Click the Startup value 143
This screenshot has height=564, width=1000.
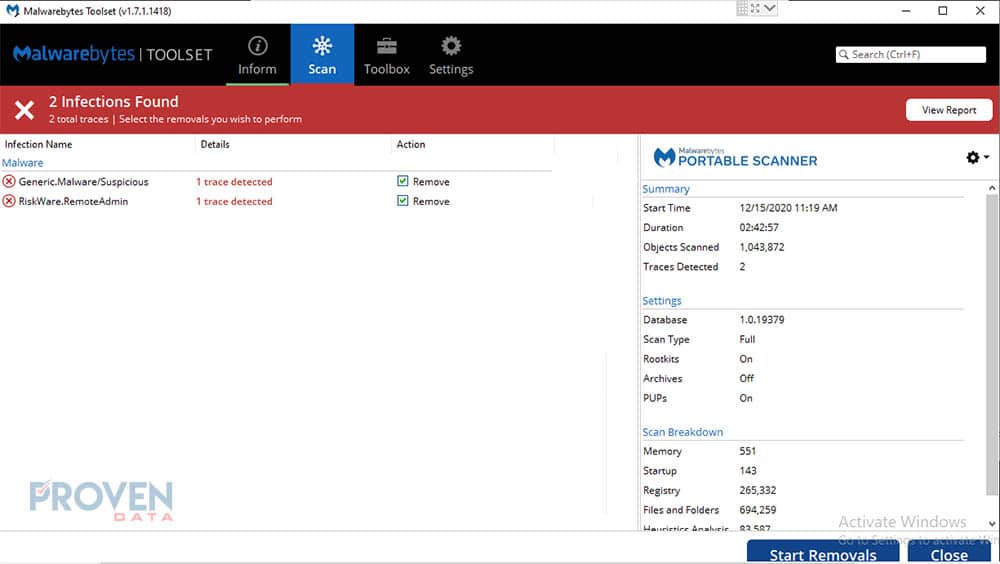[748, 471]
